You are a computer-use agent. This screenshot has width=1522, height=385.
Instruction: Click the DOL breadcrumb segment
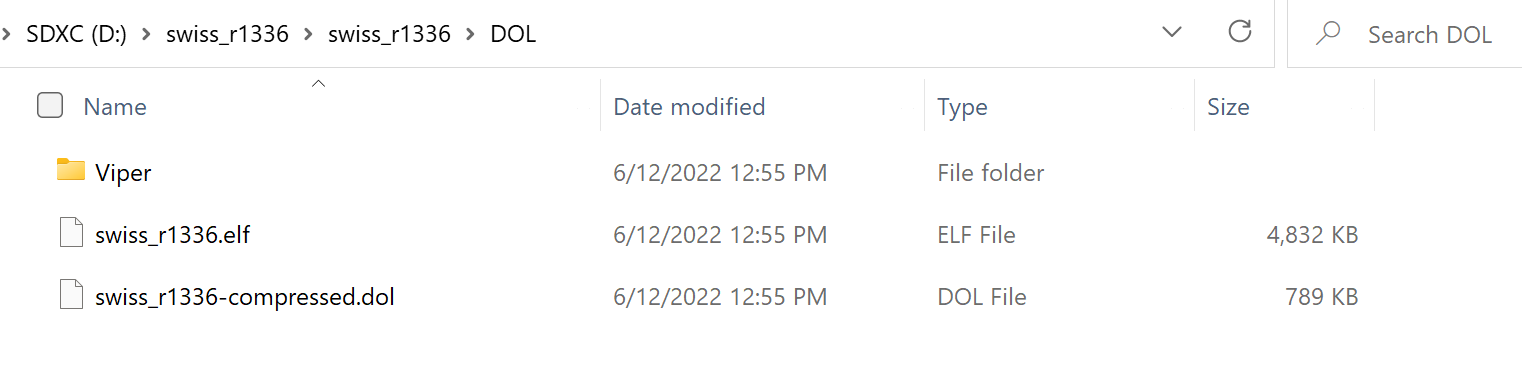513,34
